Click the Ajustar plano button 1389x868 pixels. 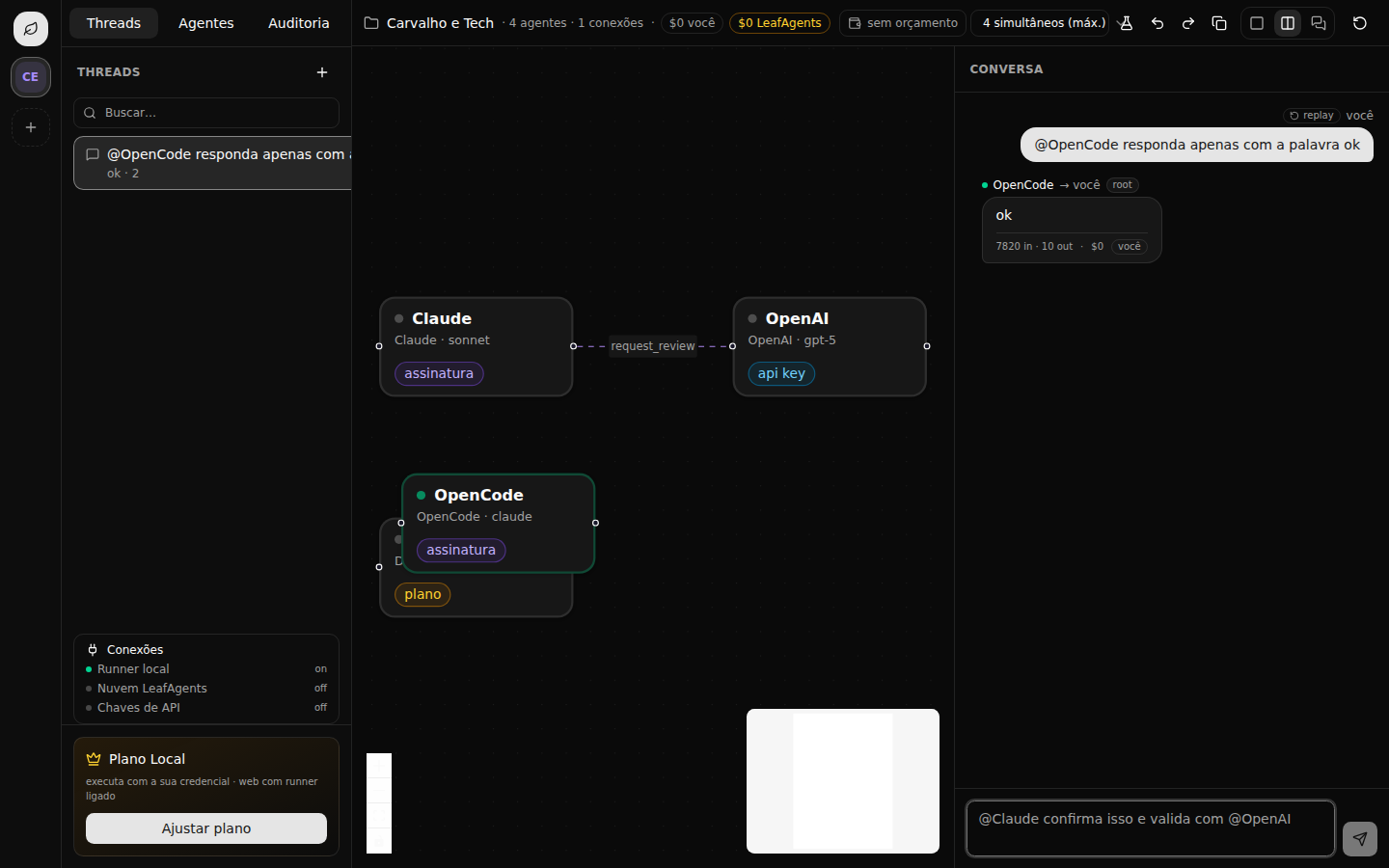point(206,828)
